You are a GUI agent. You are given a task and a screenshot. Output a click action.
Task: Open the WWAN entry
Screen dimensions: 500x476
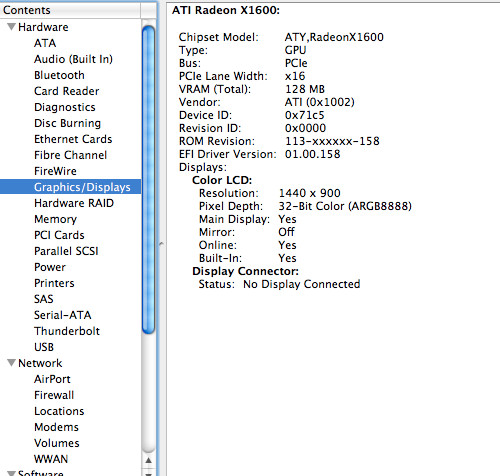(51, 459)
